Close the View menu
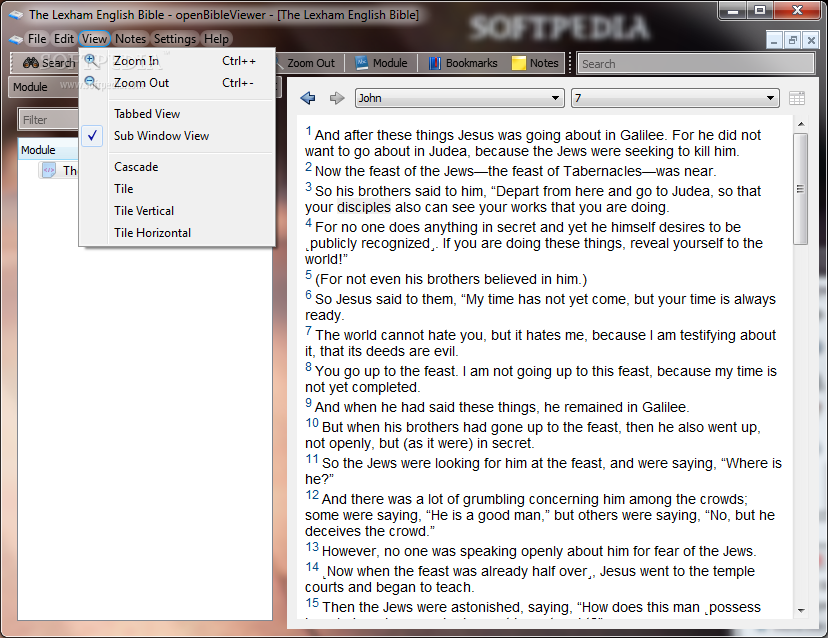This screenshot has height=638, width=828. tap(95, 39)
